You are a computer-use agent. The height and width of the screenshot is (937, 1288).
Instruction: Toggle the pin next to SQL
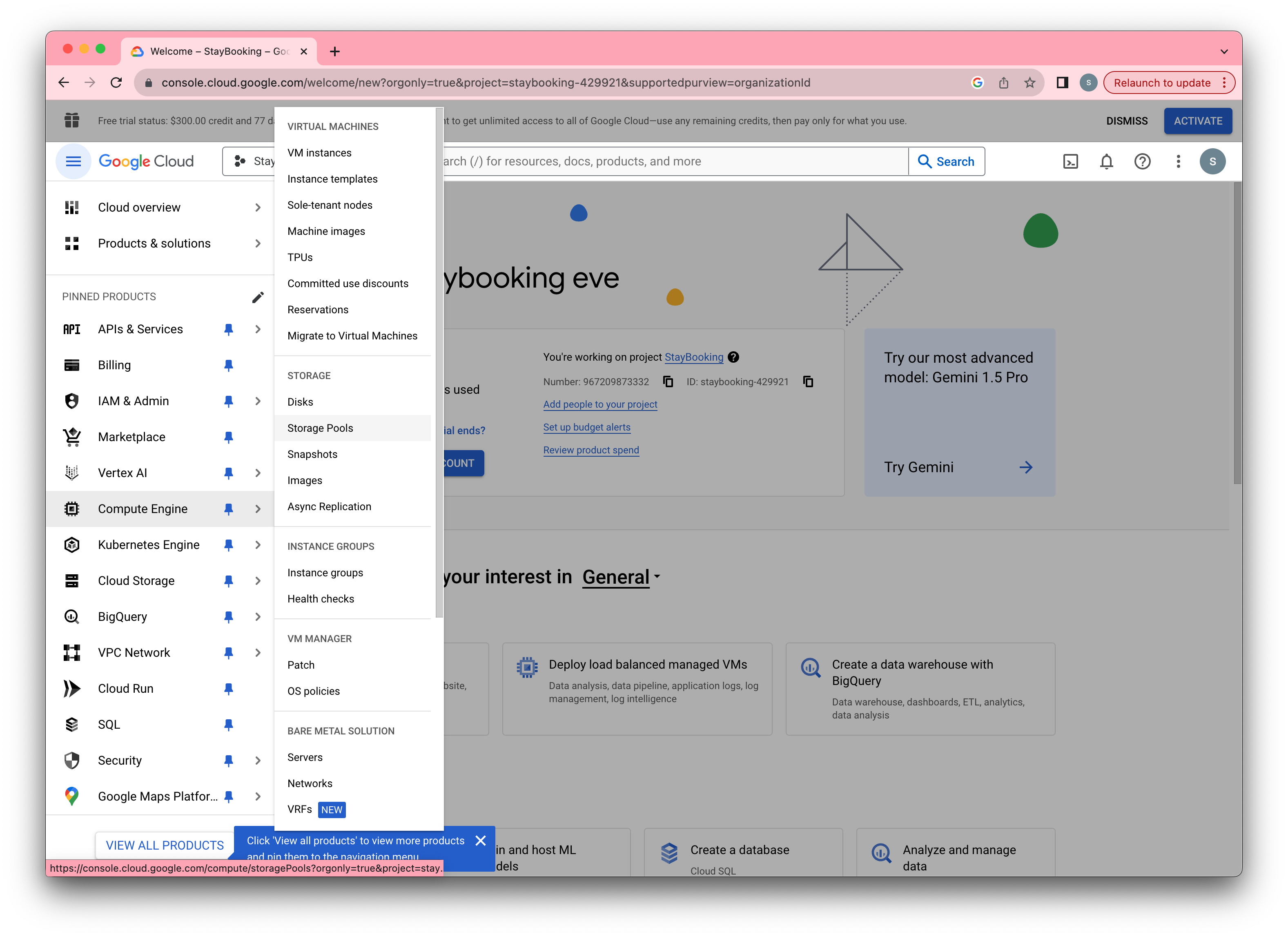(228, 725)
